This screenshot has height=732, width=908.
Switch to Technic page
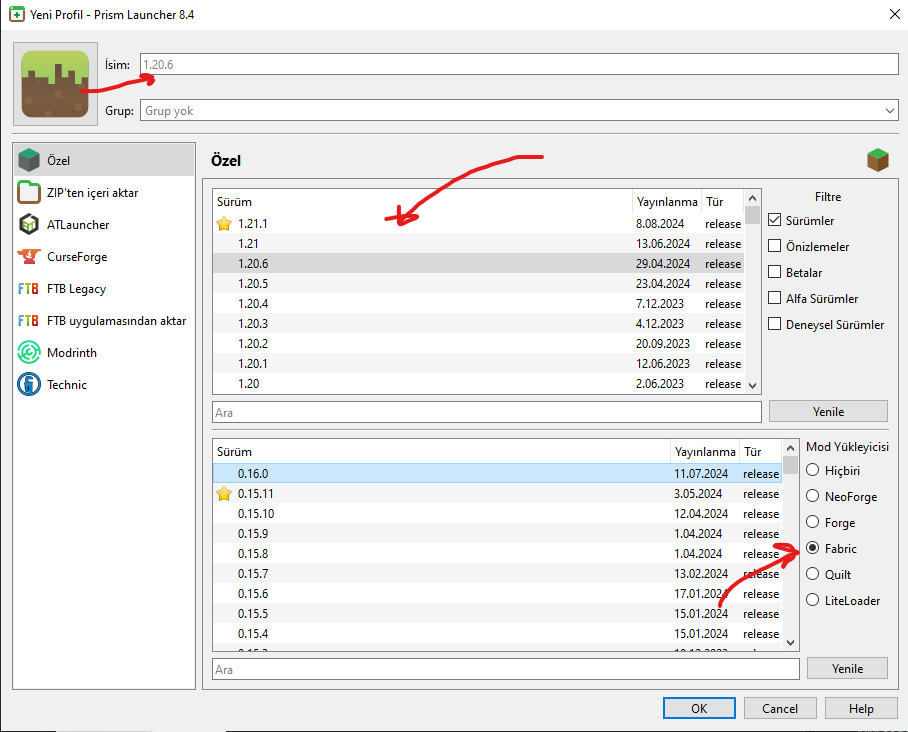coord(104,384)
